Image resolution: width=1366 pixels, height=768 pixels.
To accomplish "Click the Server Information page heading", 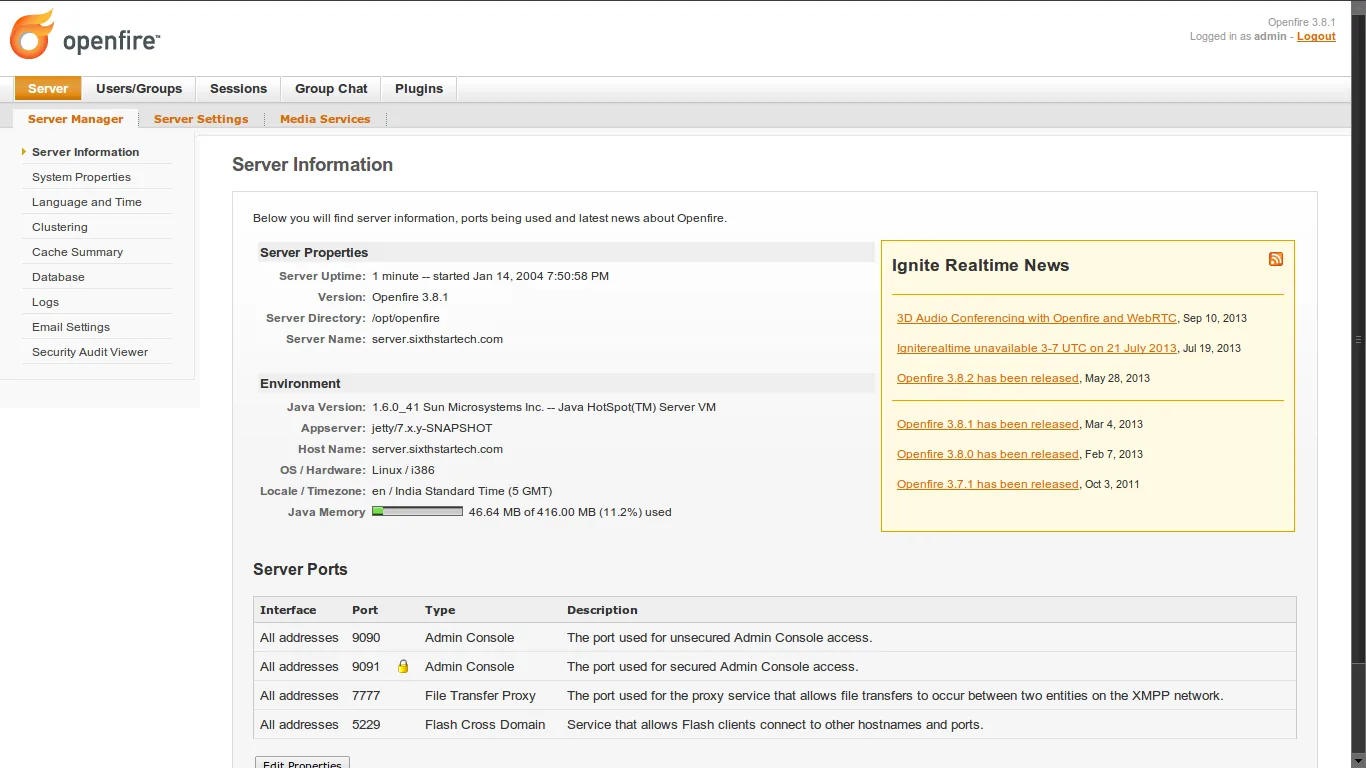I will [x=312, y=165].
